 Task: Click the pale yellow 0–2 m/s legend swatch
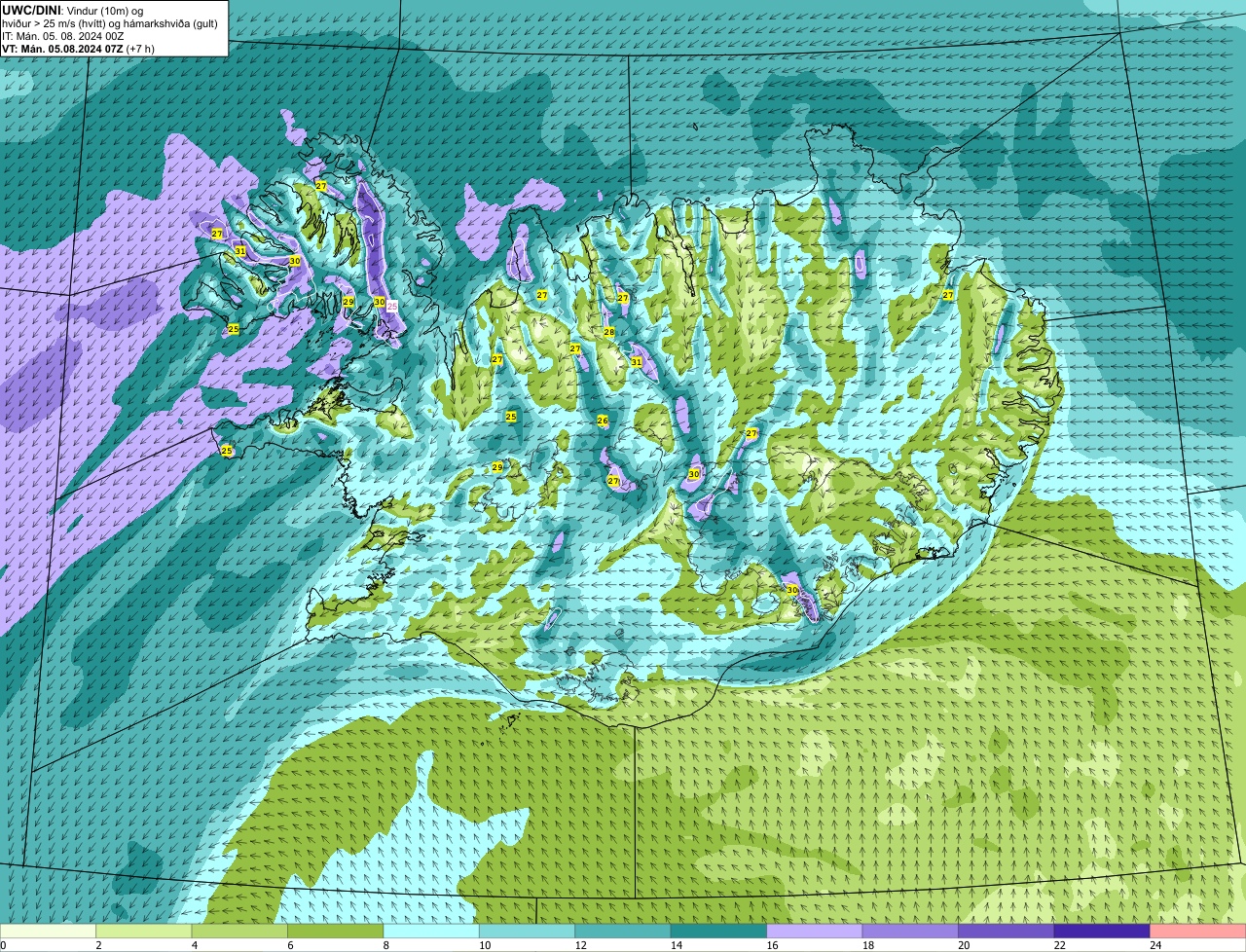pos(48,931)
